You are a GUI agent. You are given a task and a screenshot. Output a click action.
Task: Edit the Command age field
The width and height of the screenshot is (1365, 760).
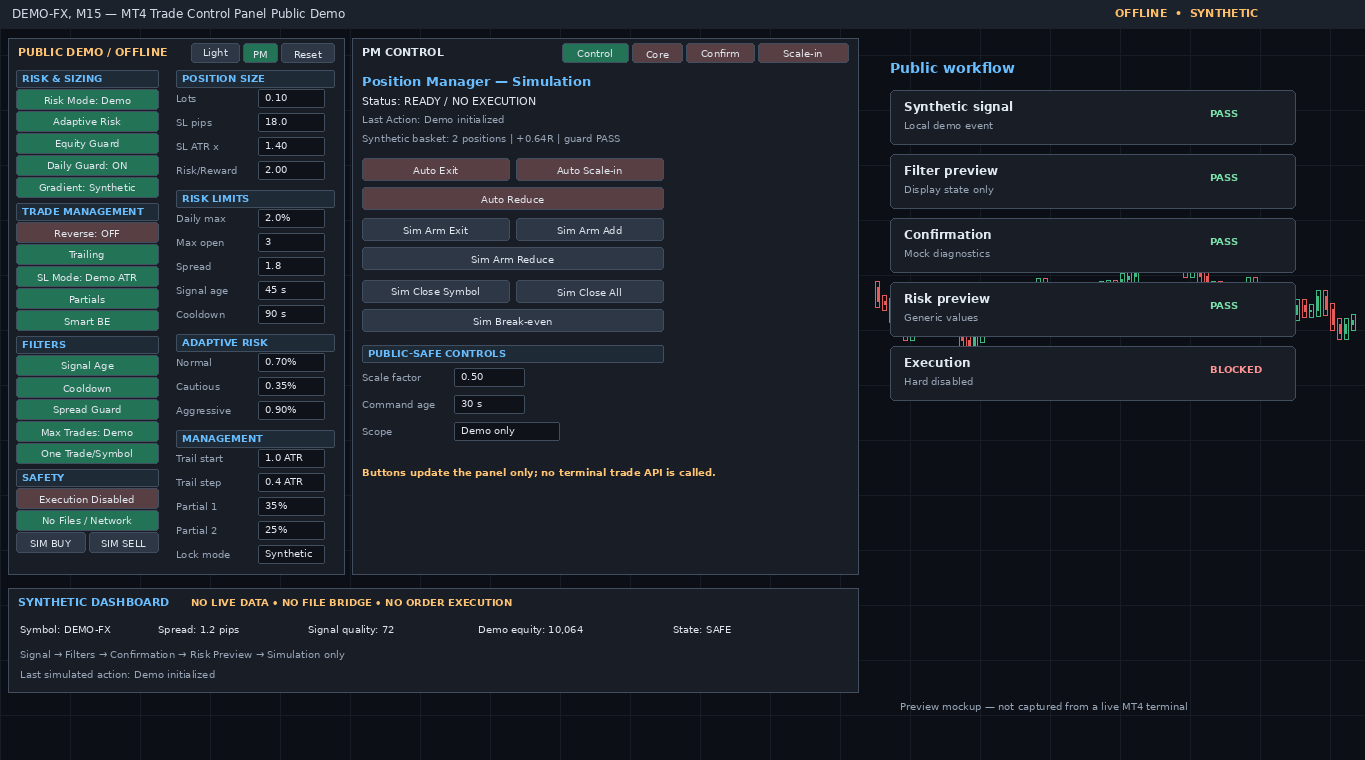[x=489, y=404]
